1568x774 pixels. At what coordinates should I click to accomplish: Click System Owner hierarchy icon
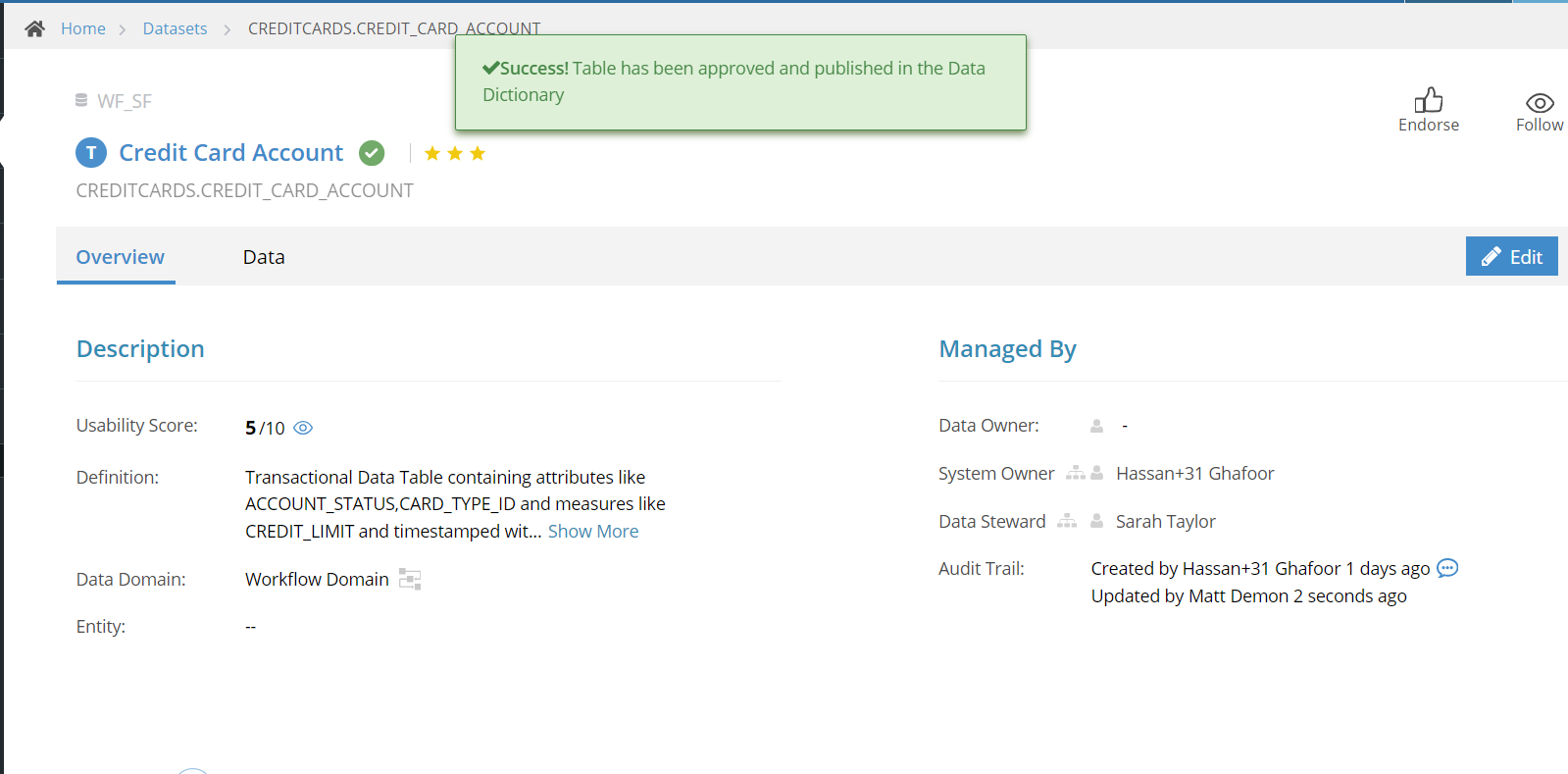[1076, 473]
